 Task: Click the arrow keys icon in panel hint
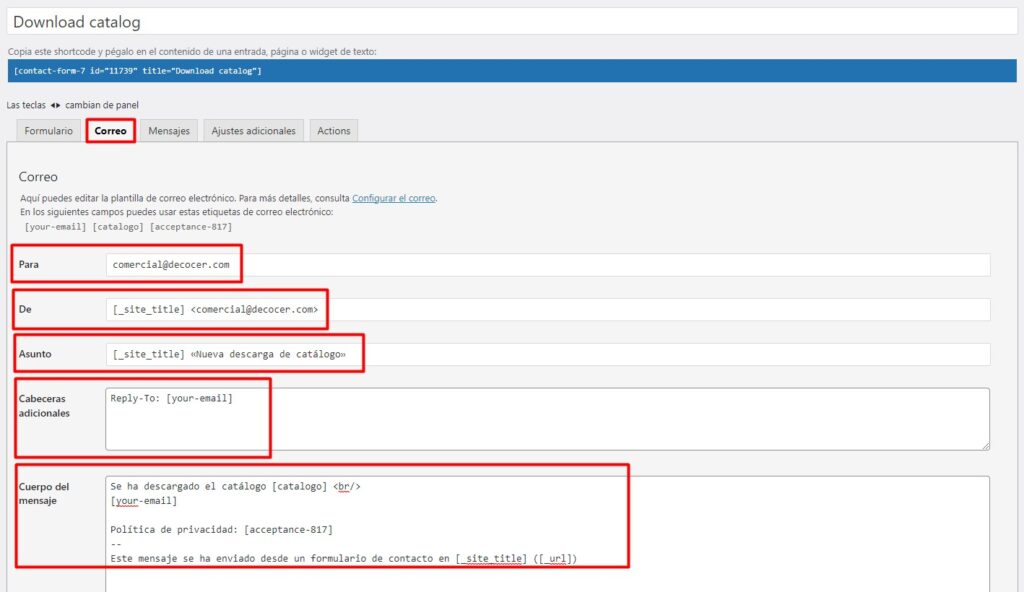click(55, 105)
